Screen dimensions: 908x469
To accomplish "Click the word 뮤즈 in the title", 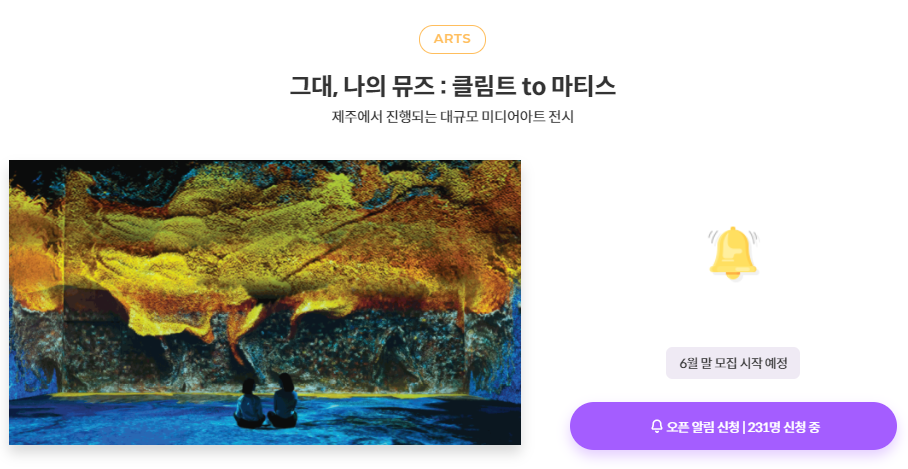I will [x=412, y=86].
